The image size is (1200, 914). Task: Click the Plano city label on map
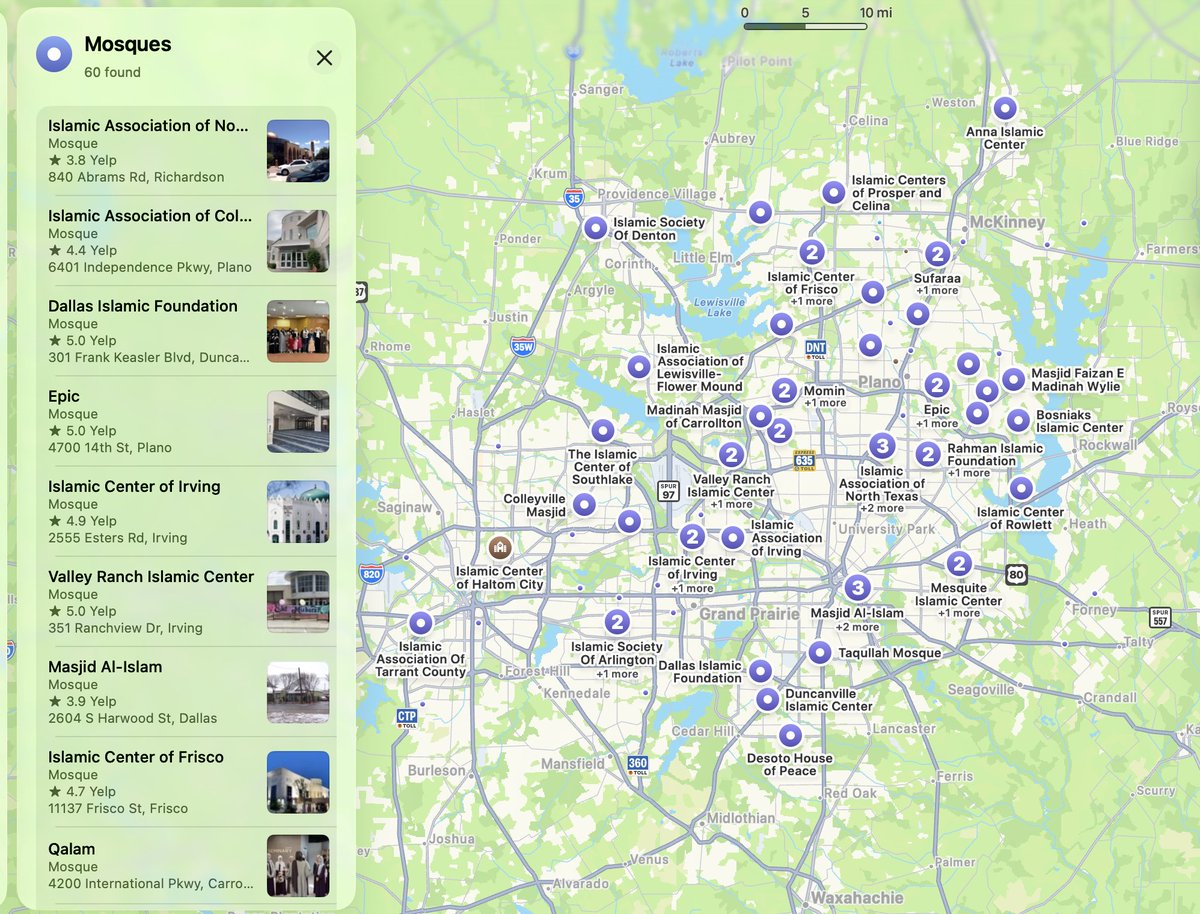(x=879, y=382)
